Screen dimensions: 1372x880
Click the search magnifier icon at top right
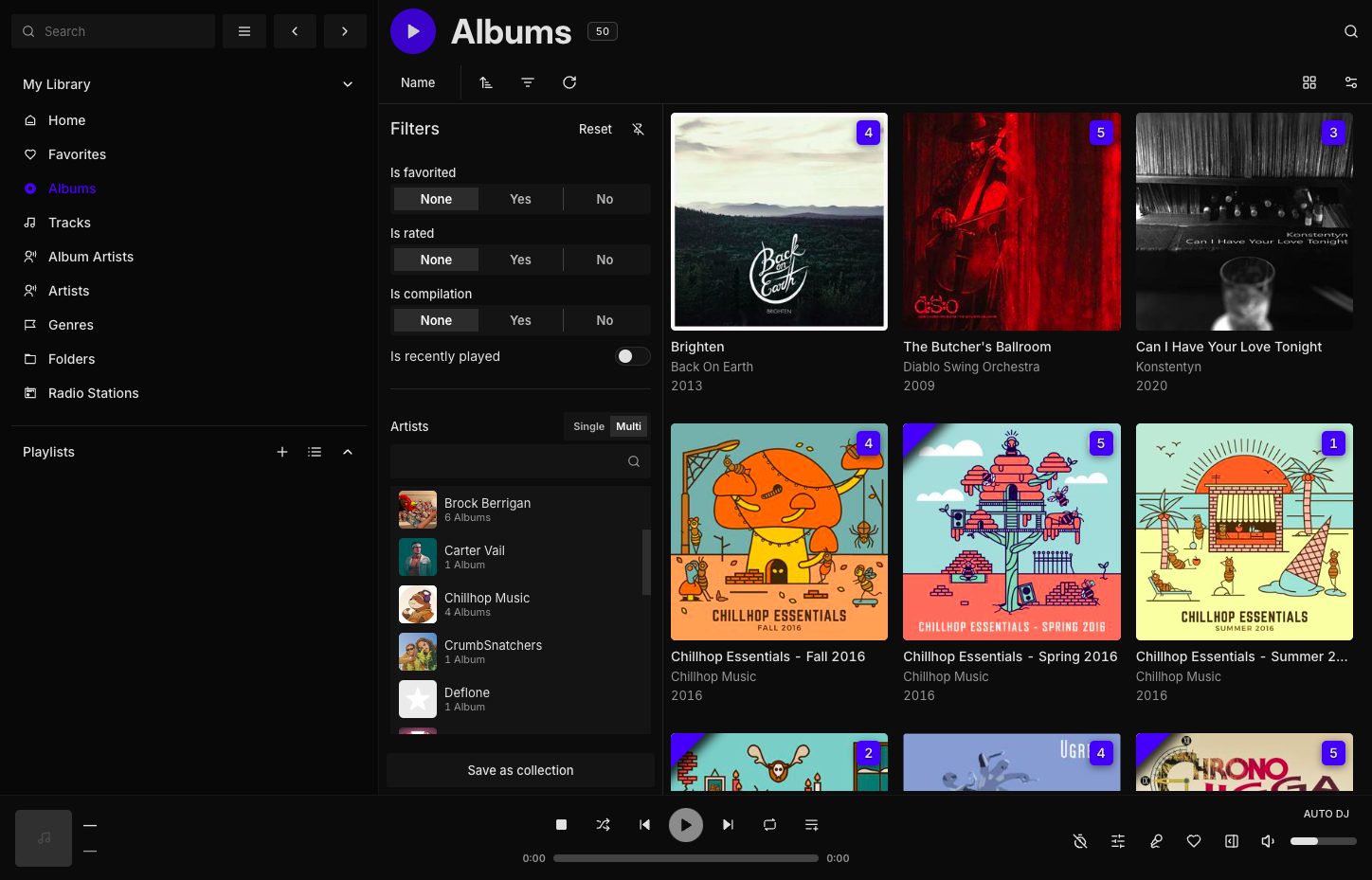pyautogui.click(x=1351, y=31)
